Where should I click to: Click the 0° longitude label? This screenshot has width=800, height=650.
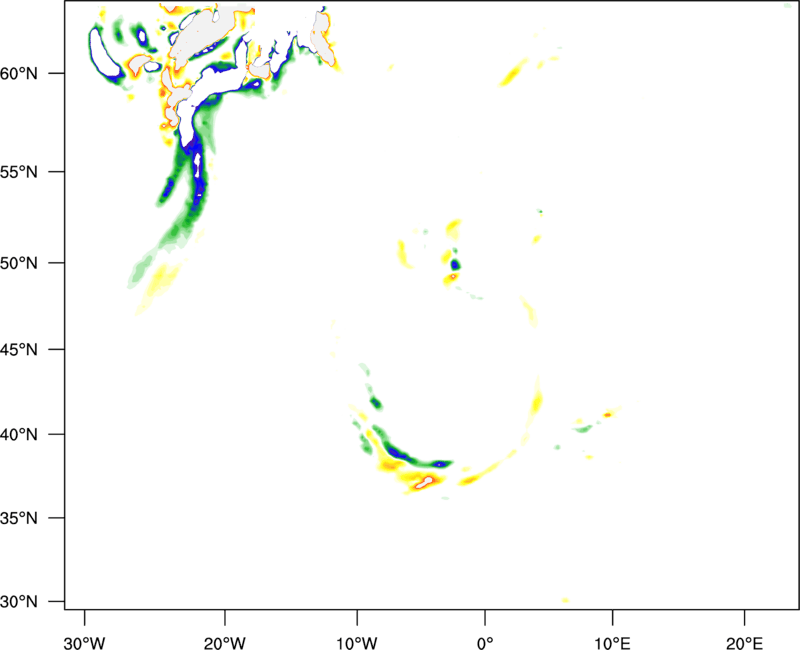pos(485,643)
